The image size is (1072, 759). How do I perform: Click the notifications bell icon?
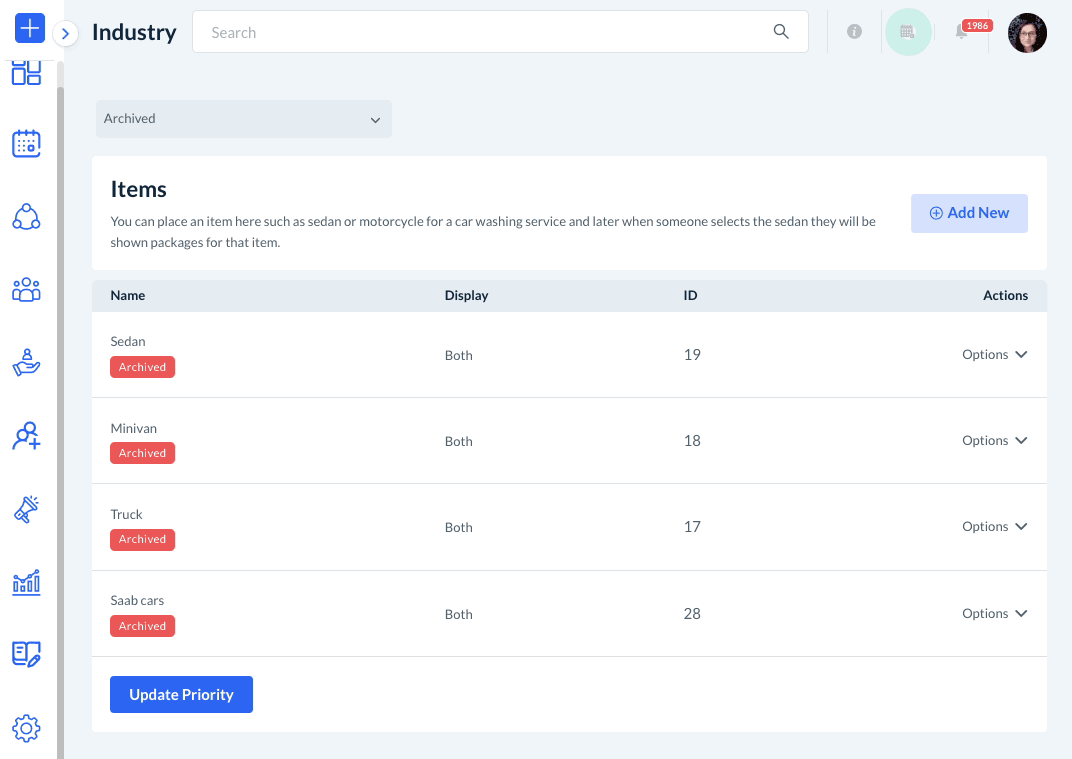pos(961,33)
